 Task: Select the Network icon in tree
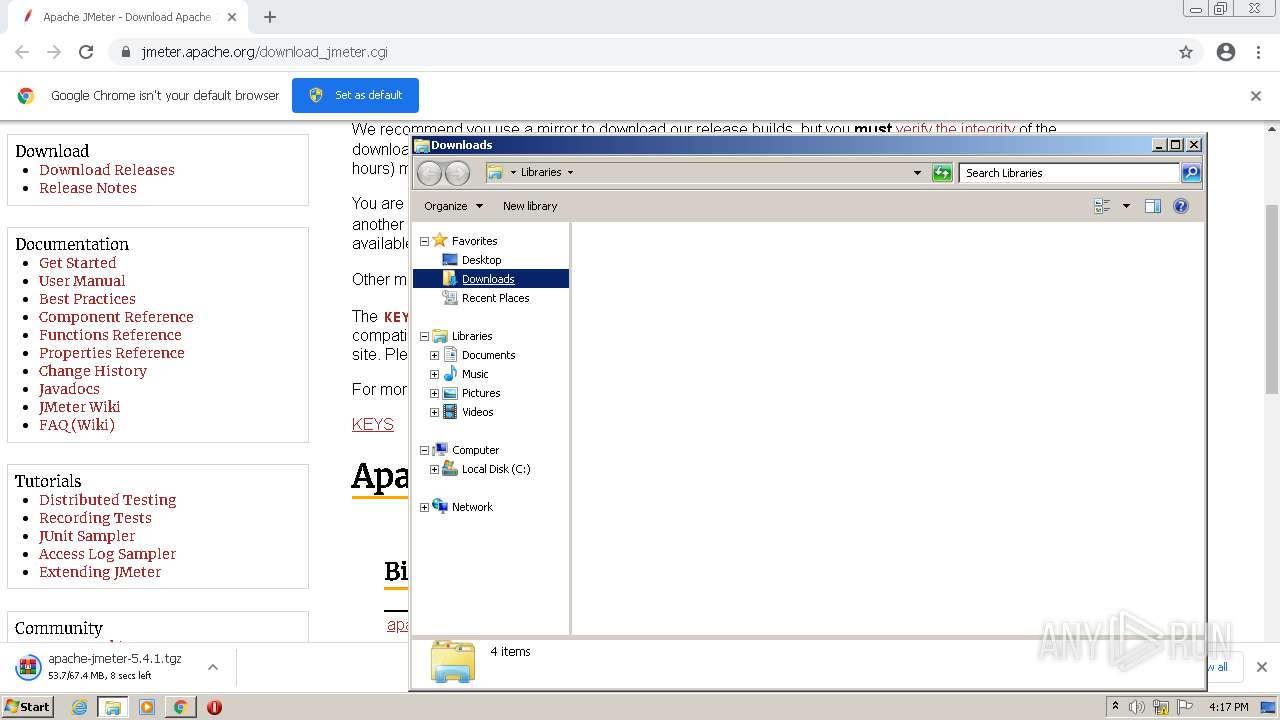click(440, 507)
